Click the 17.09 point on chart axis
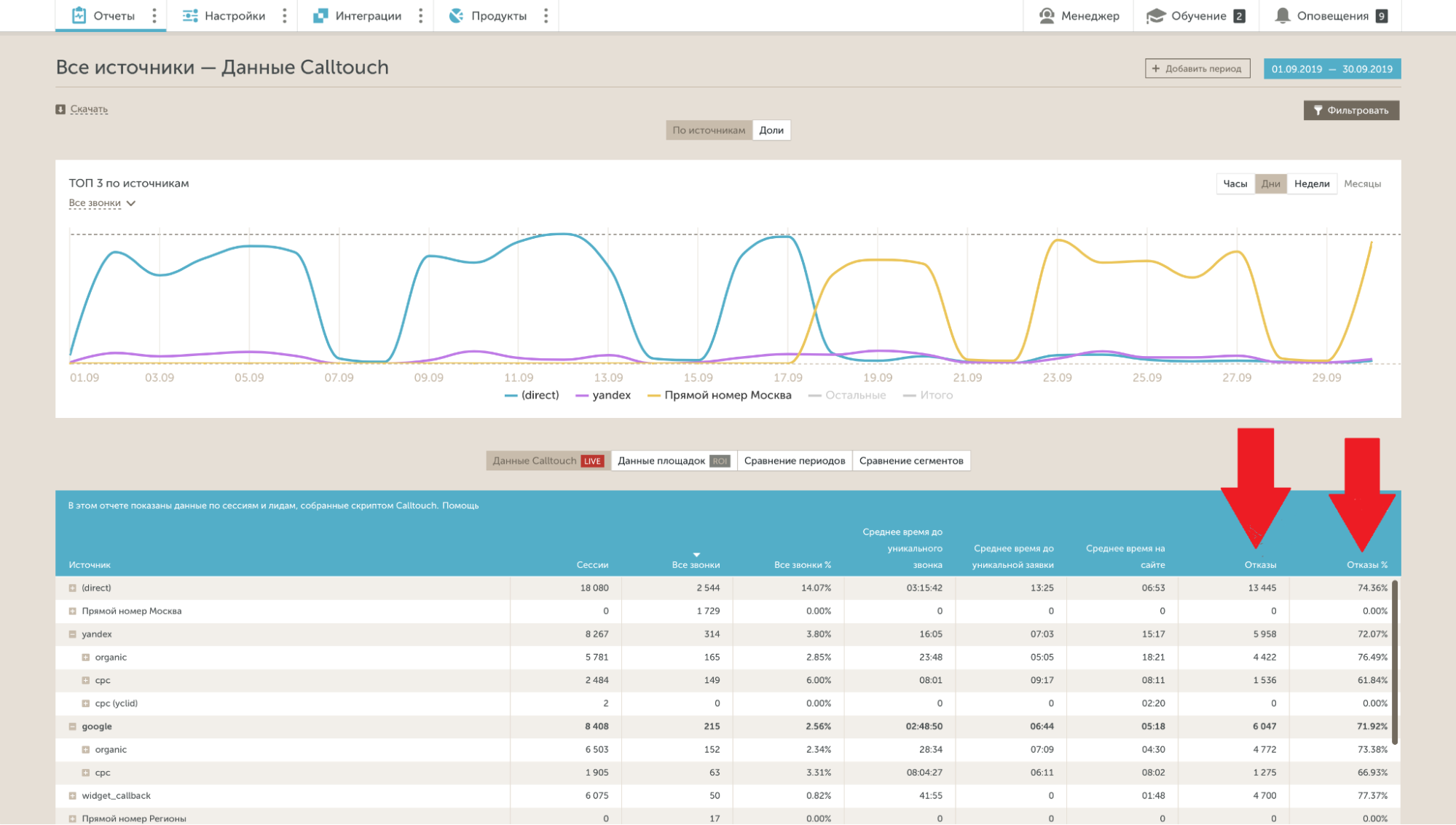 coord(787,378)
